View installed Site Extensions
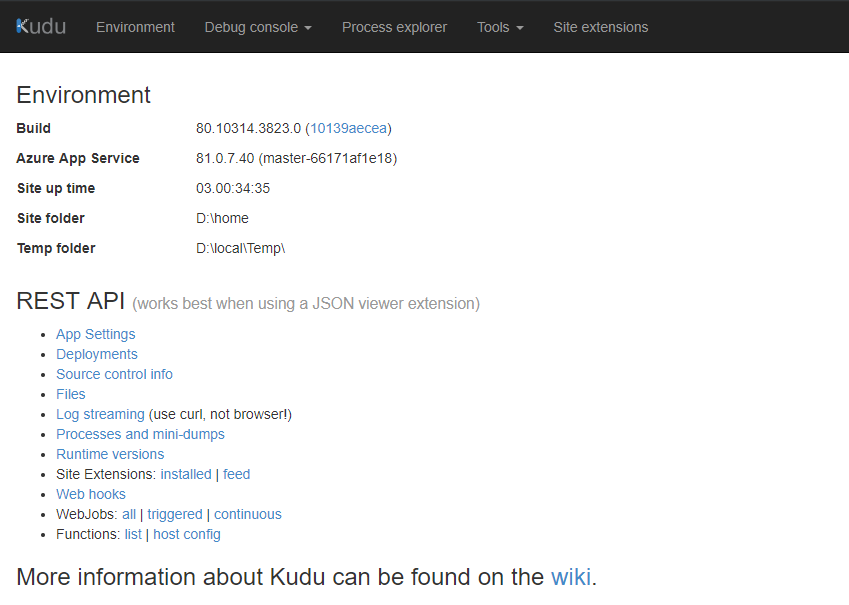The width and height of the screenshot is (849, 605). click(186, 474)
